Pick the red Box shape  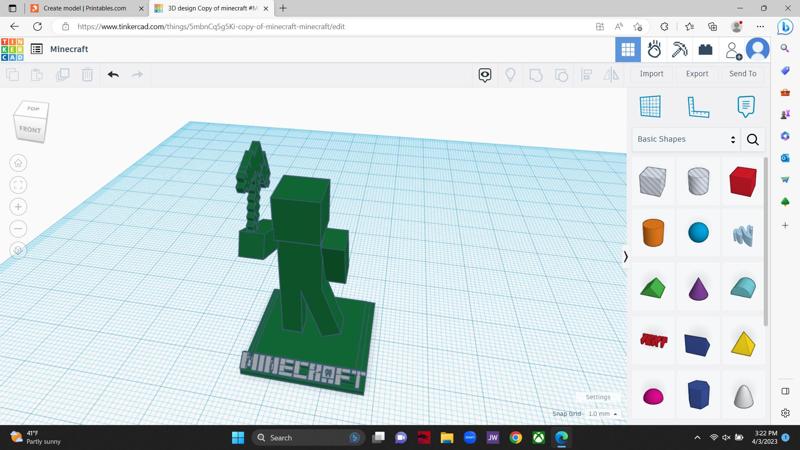tap(743, 181)
